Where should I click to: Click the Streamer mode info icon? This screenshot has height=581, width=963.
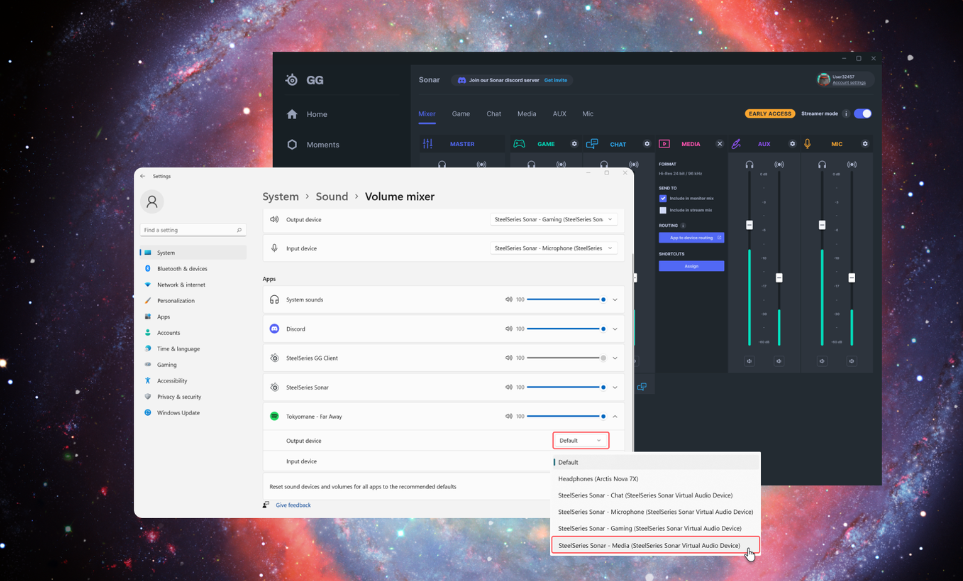(846, 114)
